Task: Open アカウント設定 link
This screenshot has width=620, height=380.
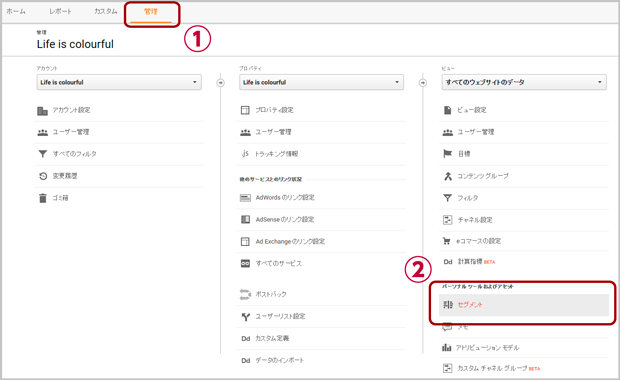Action: pos(72,110)
